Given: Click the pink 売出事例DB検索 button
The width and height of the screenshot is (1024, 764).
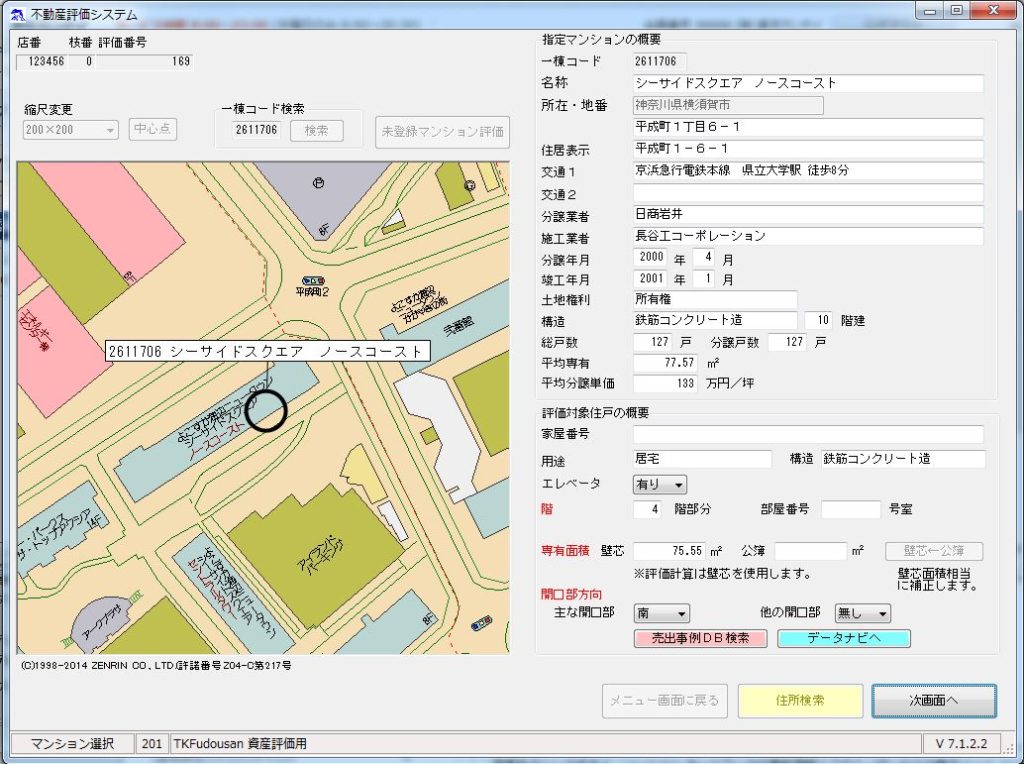Looking at the screenshot, I should coord(699,638).
